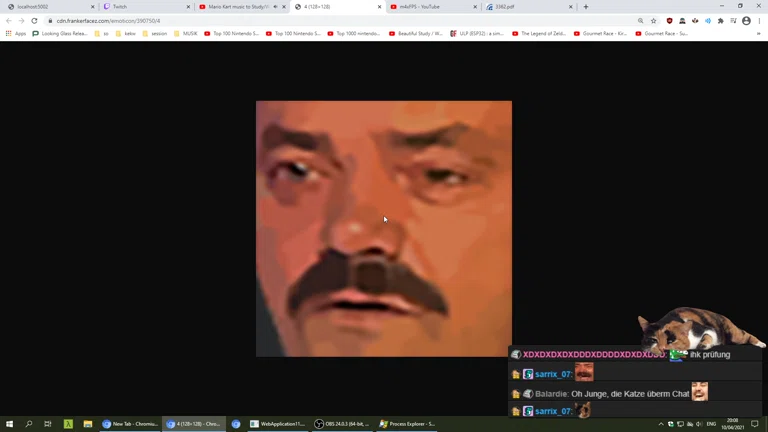Expand the 'so' bookmark folder
Viewport: 768px width, 432px height.
point(101,34)
